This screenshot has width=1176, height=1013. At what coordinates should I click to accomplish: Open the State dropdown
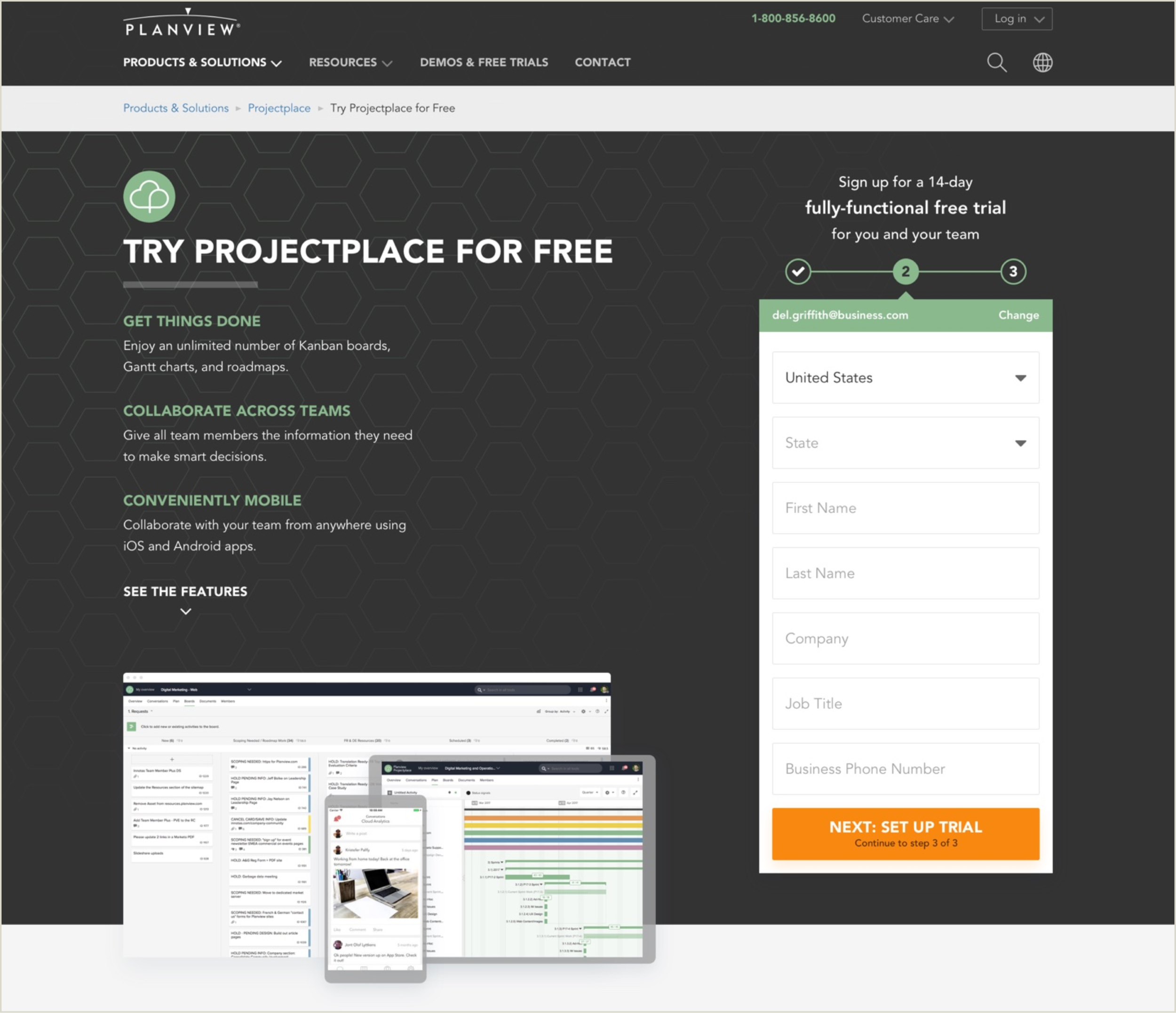(905, 443)
